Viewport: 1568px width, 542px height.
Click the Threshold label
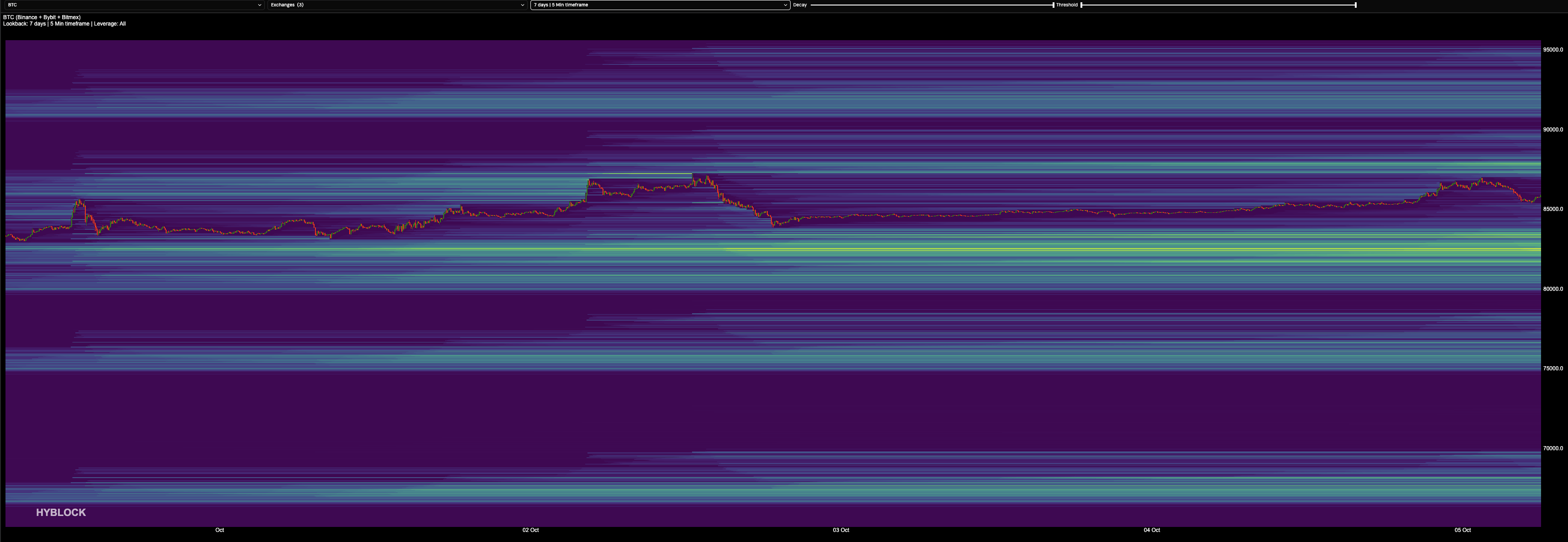pos(1066,5)
